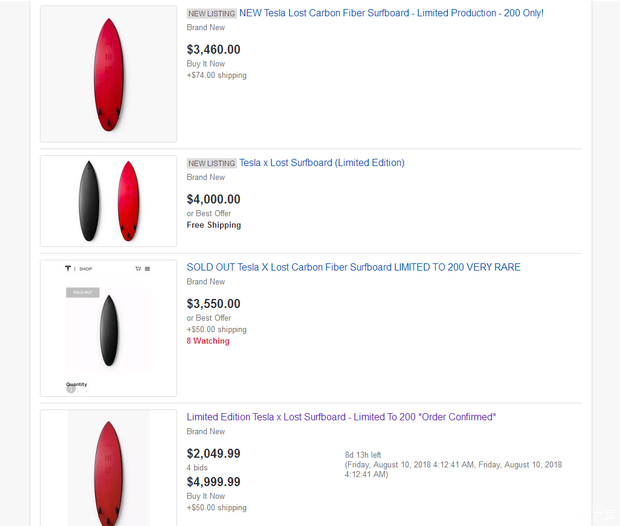
Task: Open "Order Confirmed" Limited Edition surfboard listing
Action: tap(341, 417)
